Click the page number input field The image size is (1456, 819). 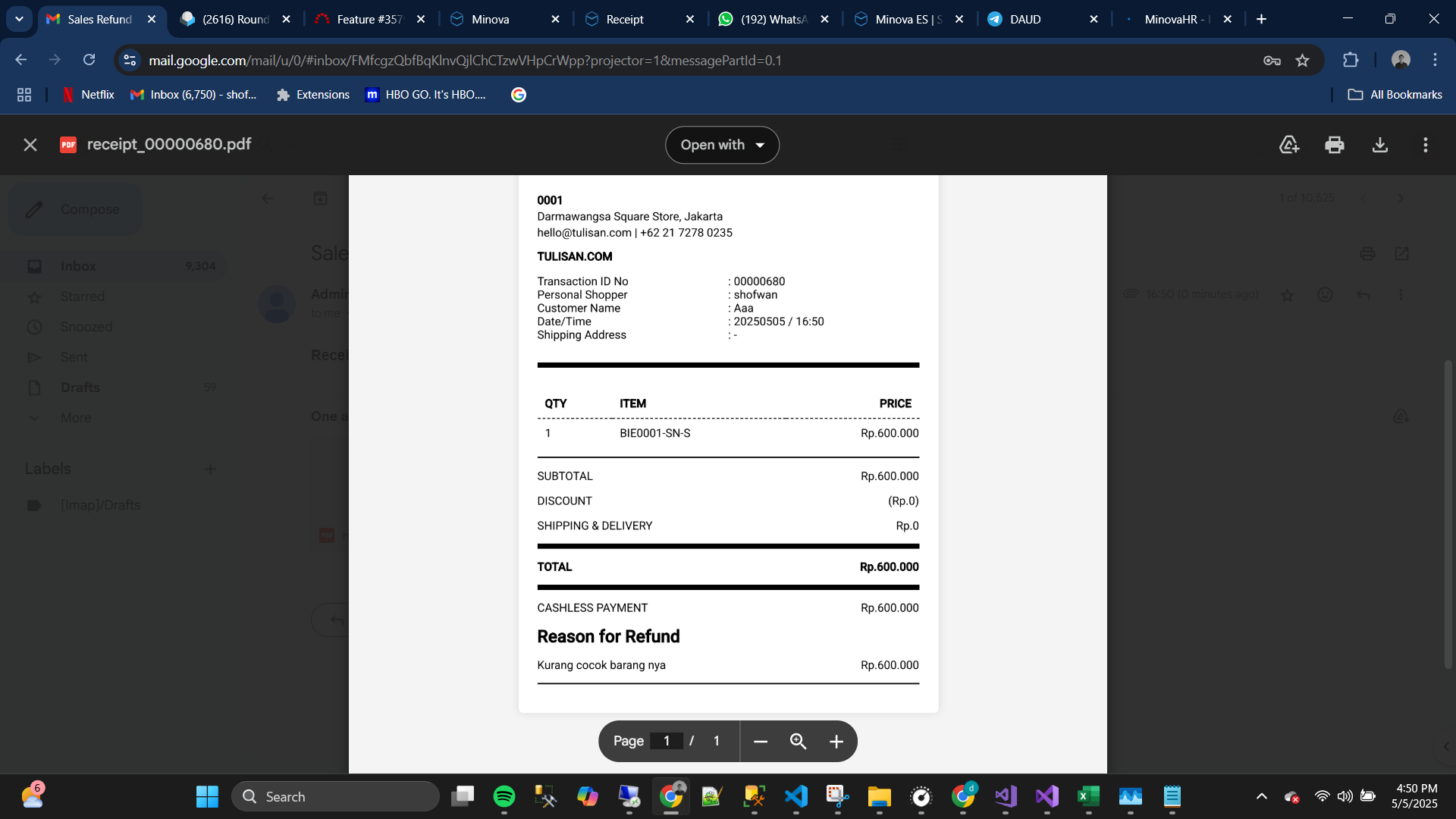tap(667, 741)
